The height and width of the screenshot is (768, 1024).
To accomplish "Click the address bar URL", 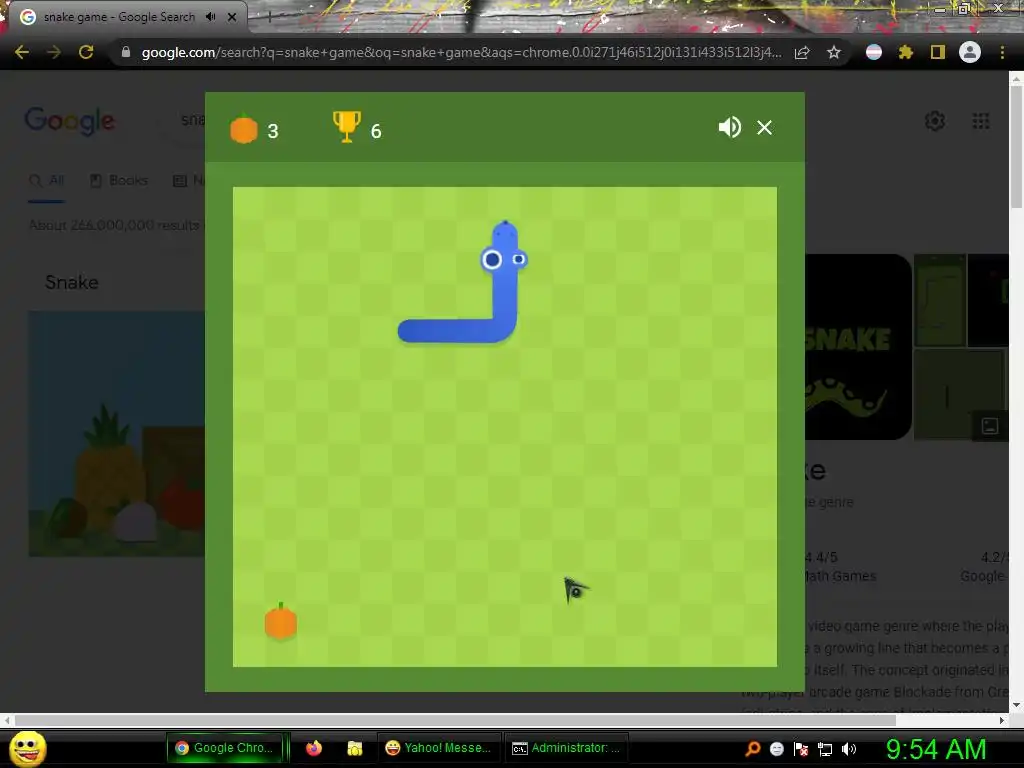I will point(461,52).
